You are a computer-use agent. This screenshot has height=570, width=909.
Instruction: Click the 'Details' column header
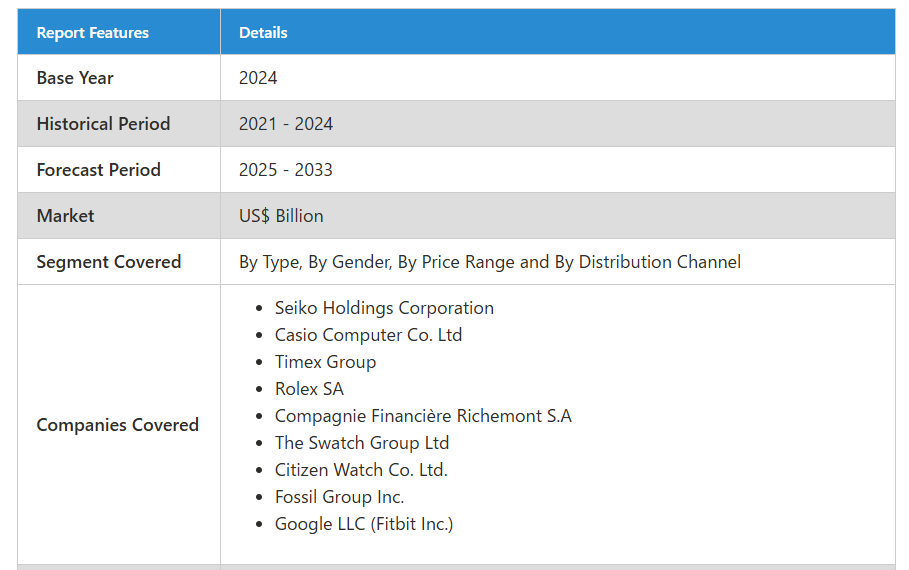pos(263,32)
